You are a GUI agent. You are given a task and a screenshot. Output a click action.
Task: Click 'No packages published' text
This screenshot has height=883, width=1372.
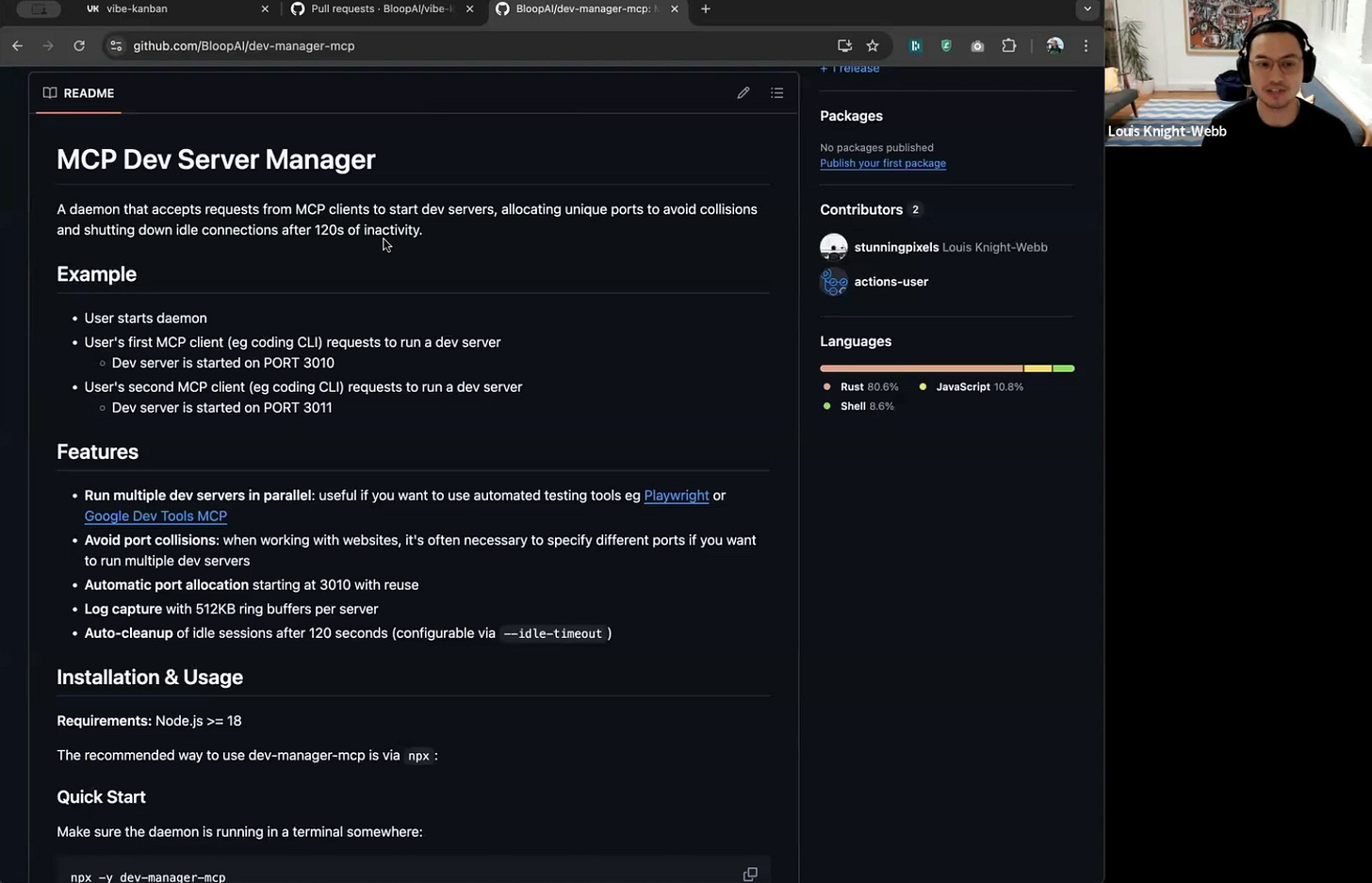pyautogui.click(x=876, y=147)
